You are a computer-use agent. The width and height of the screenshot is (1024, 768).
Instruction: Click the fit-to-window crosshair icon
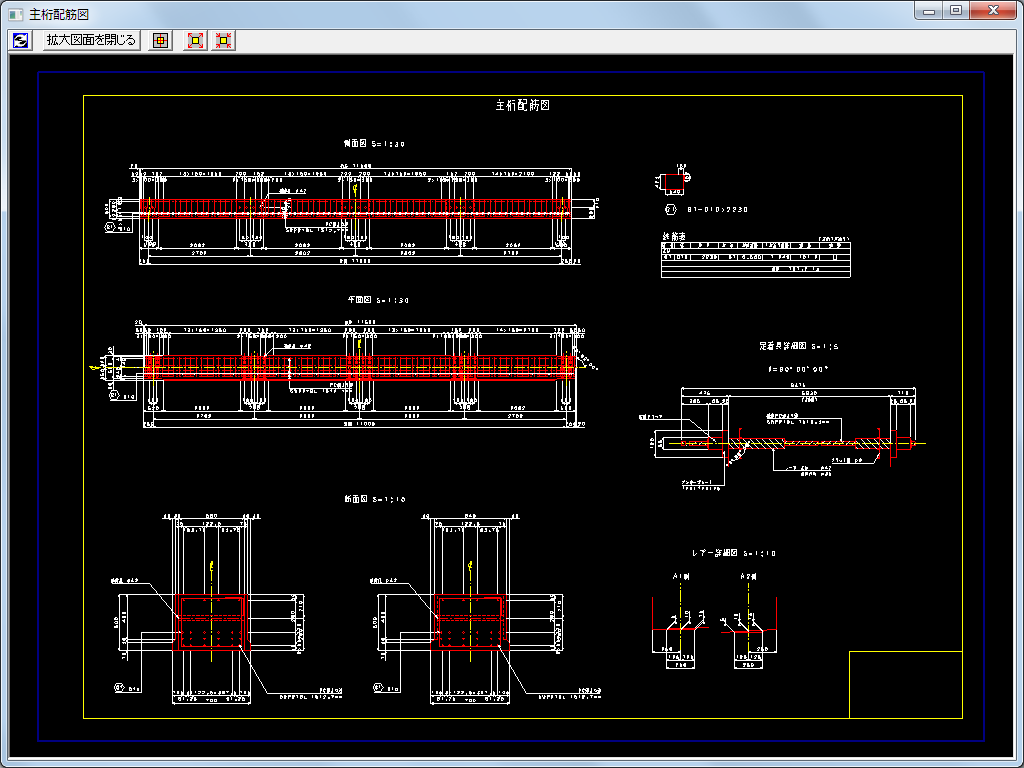click(160, 40)
